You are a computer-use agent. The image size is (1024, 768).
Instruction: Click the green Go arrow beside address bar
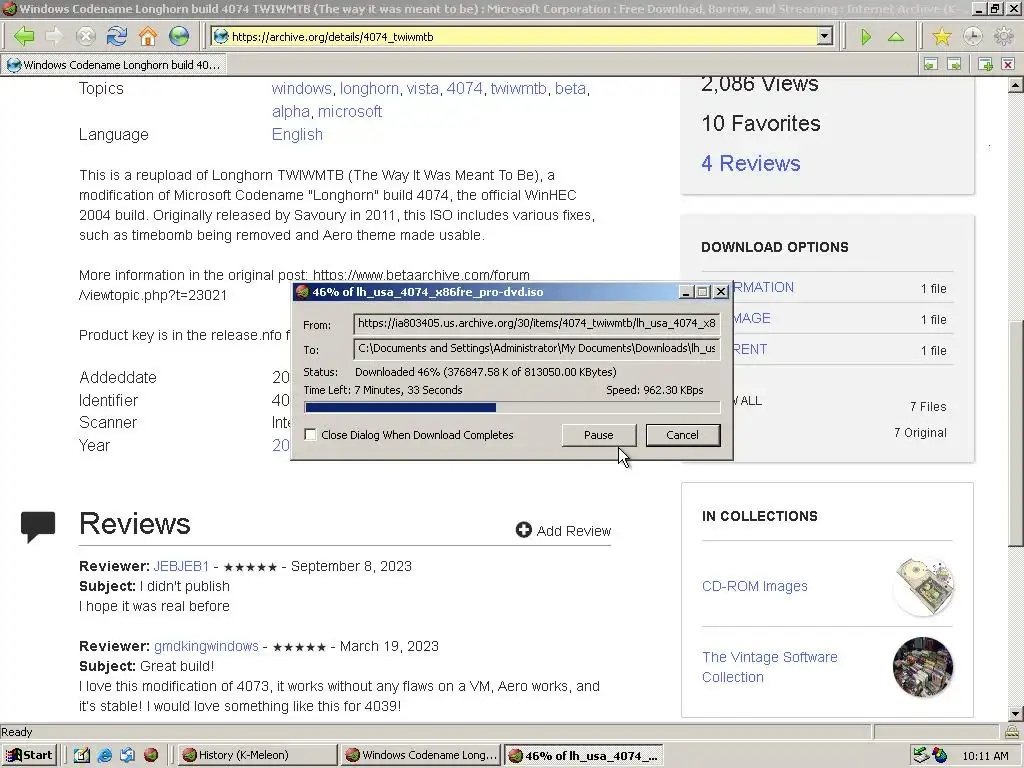866,37
